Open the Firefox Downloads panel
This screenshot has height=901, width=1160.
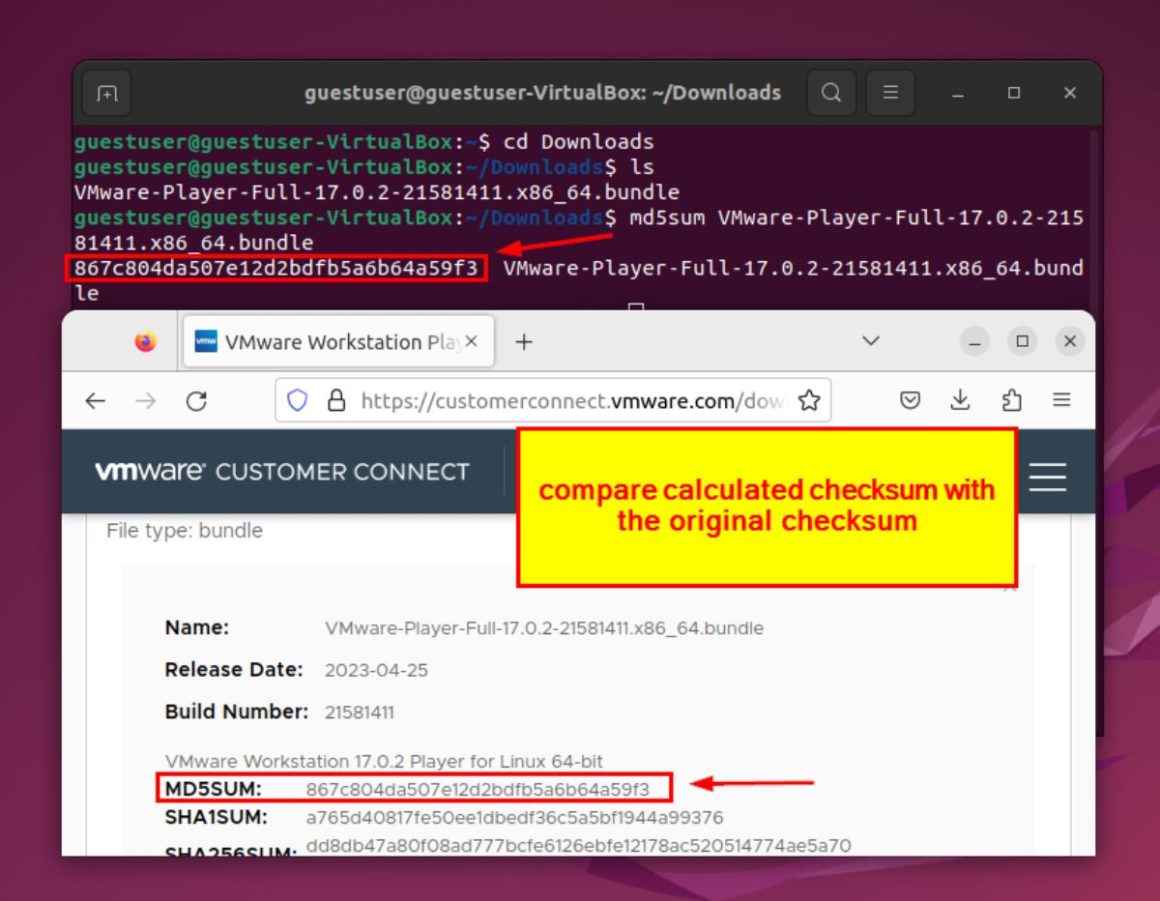pos(960,399)
